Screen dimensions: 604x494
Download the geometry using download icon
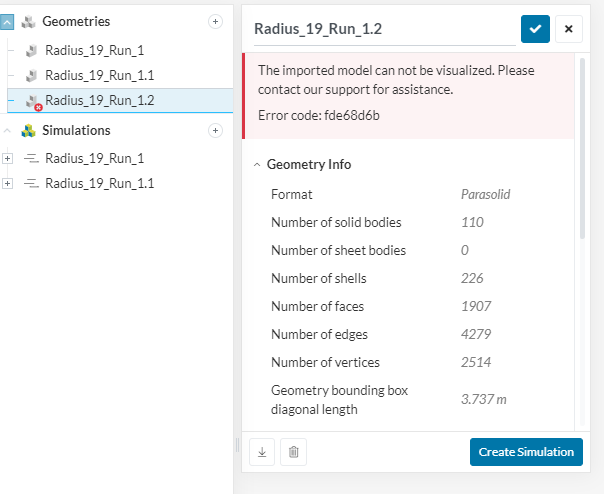click(x=262, y=452)
